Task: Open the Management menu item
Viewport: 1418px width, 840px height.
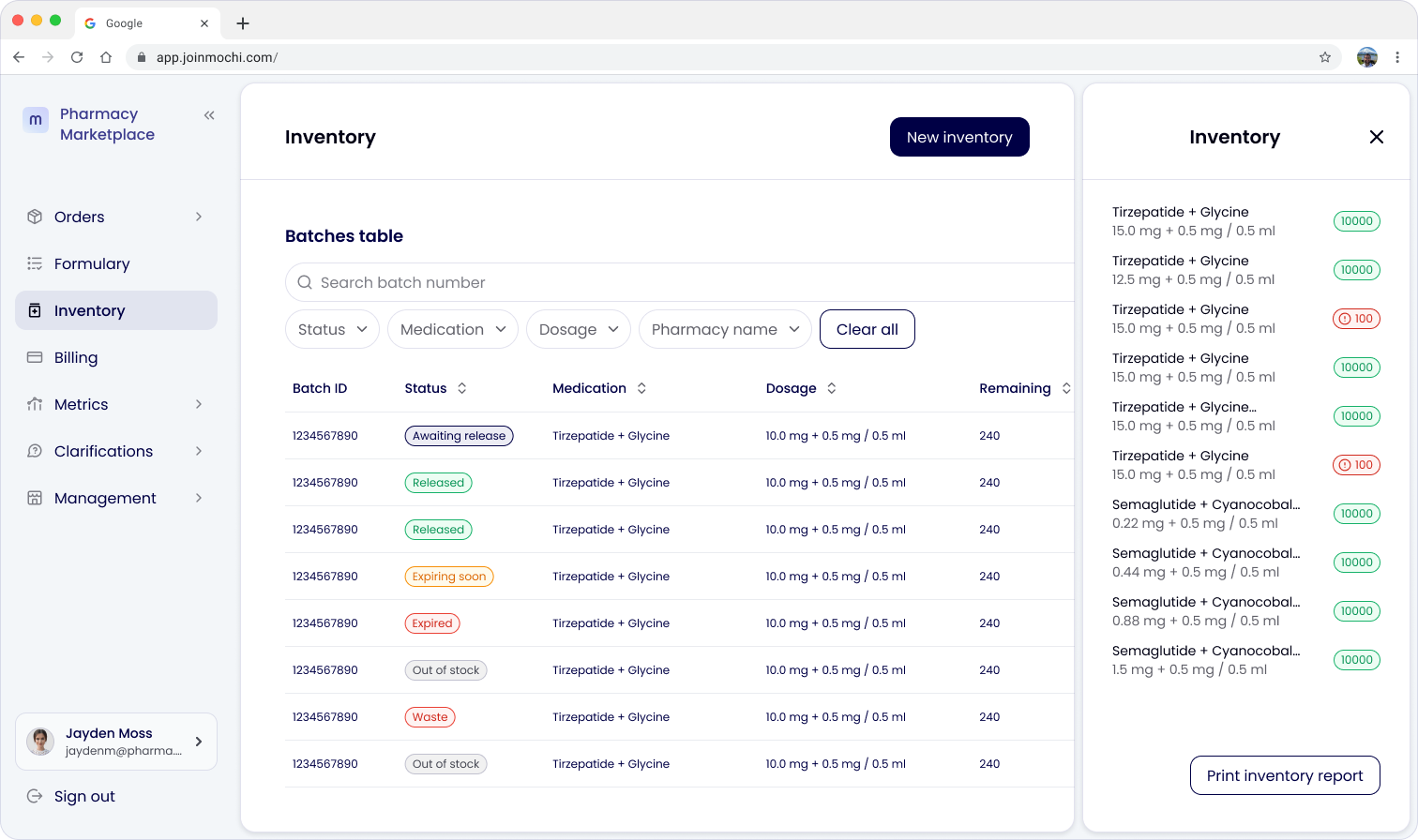Action: click(116, 498)
